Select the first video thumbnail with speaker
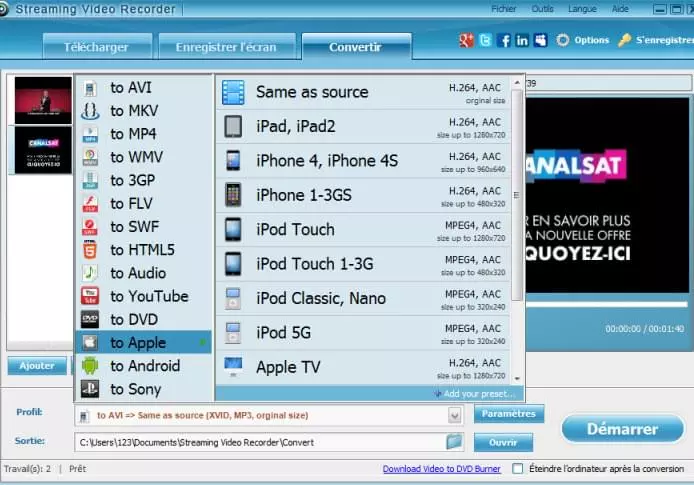This screenshot has width=694, height=485. tap(43, 100)
